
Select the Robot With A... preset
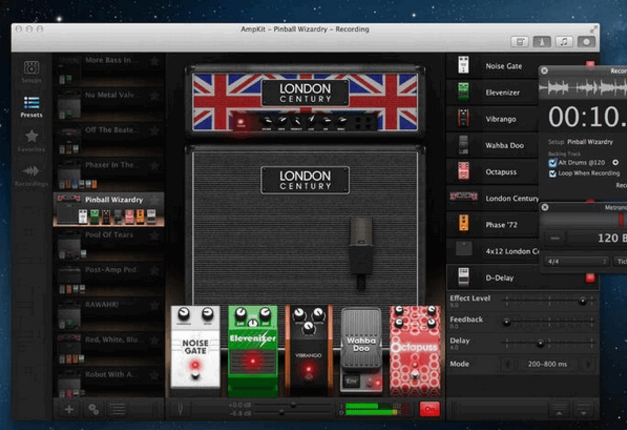[109, 384]
